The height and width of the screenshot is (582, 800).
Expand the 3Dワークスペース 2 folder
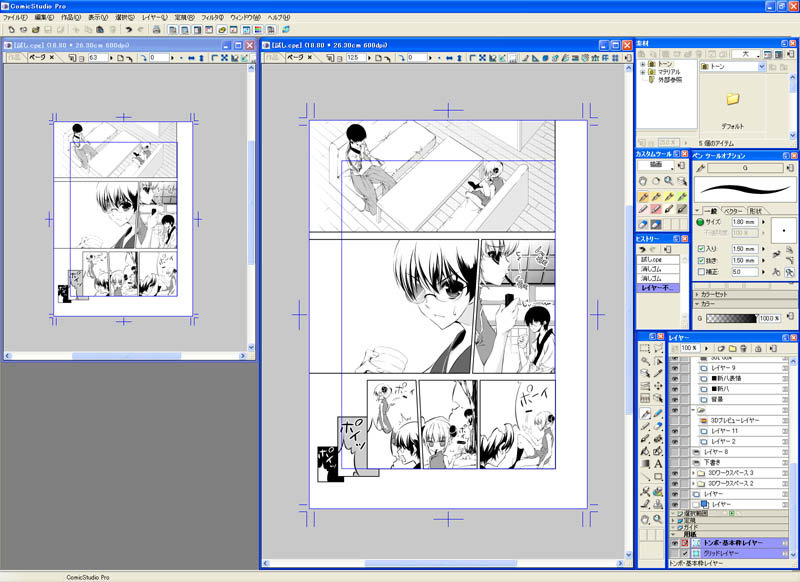coord(694,484)
